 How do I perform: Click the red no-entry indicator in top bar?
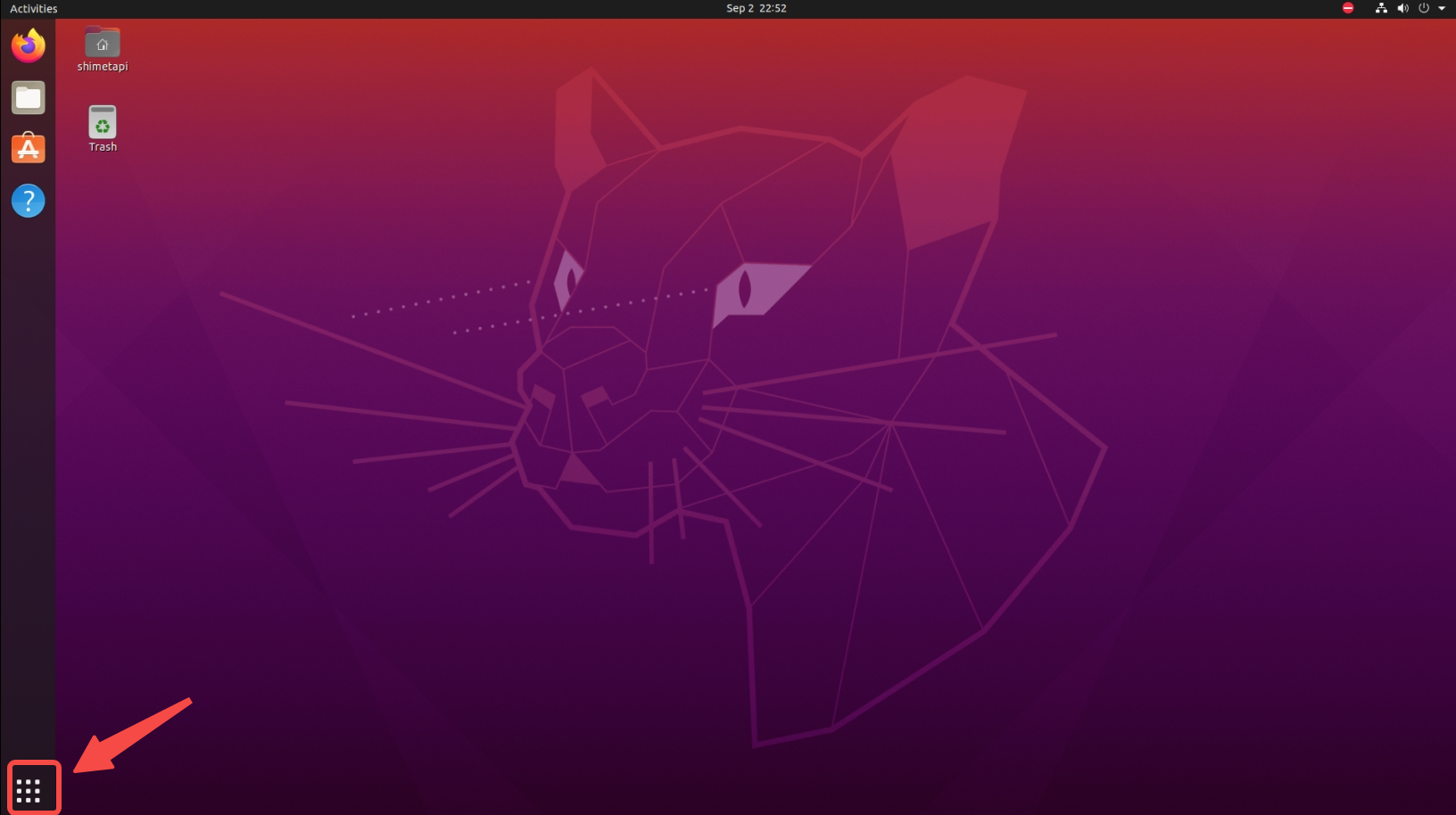point(1348,8)
